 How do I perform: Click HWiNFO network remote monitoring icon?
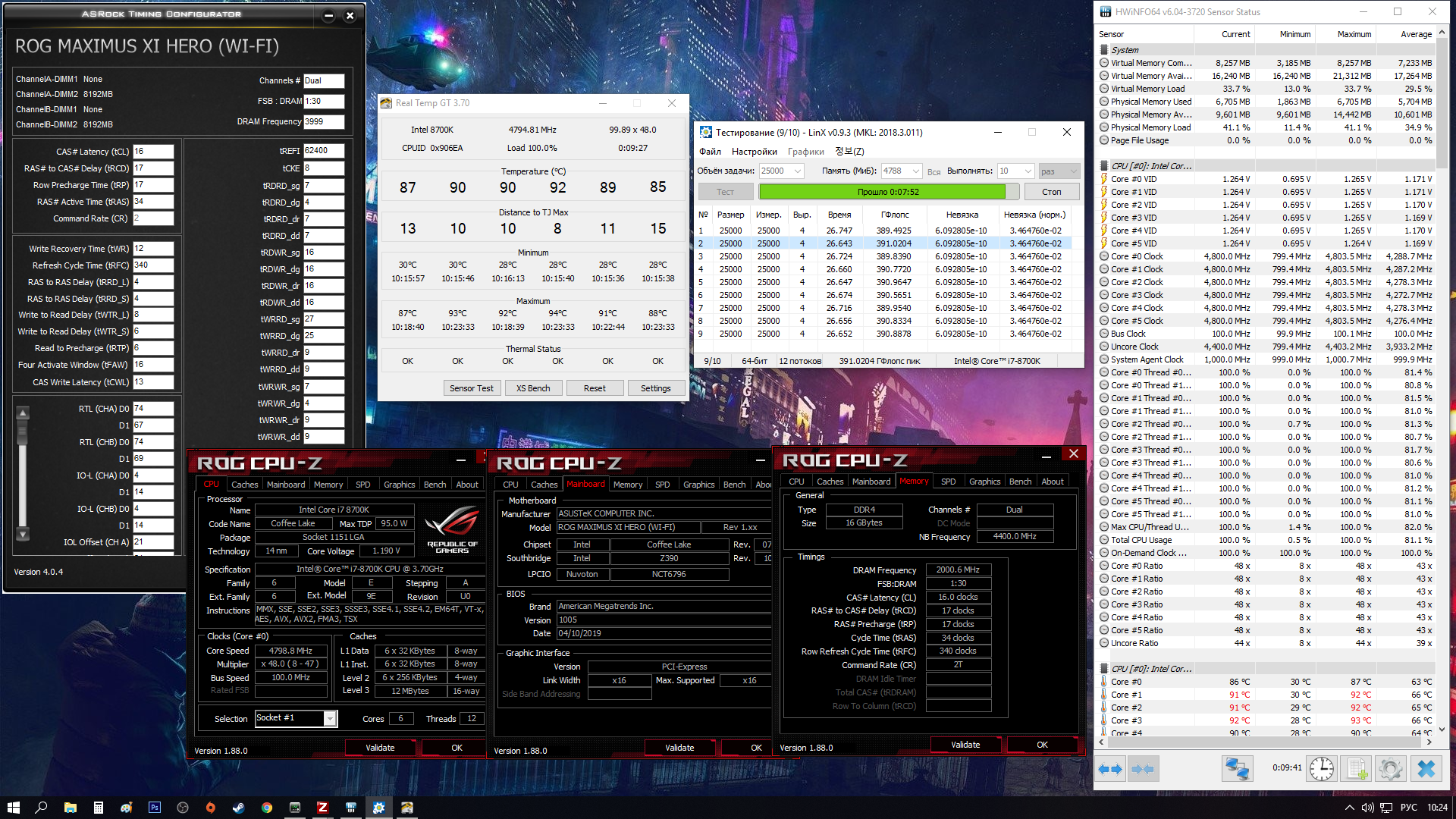point(1237,769)
